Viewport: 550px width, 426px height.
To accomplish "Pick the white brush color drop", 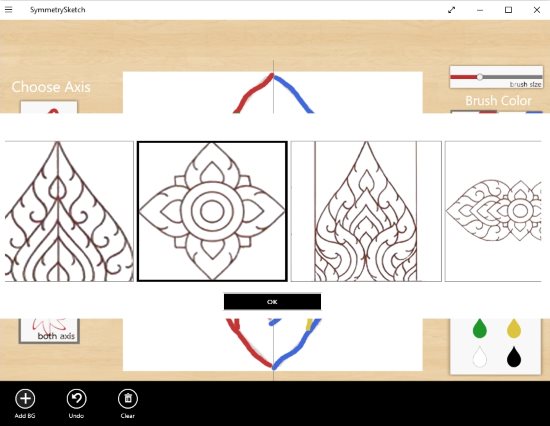I will [x=479, y=357].
